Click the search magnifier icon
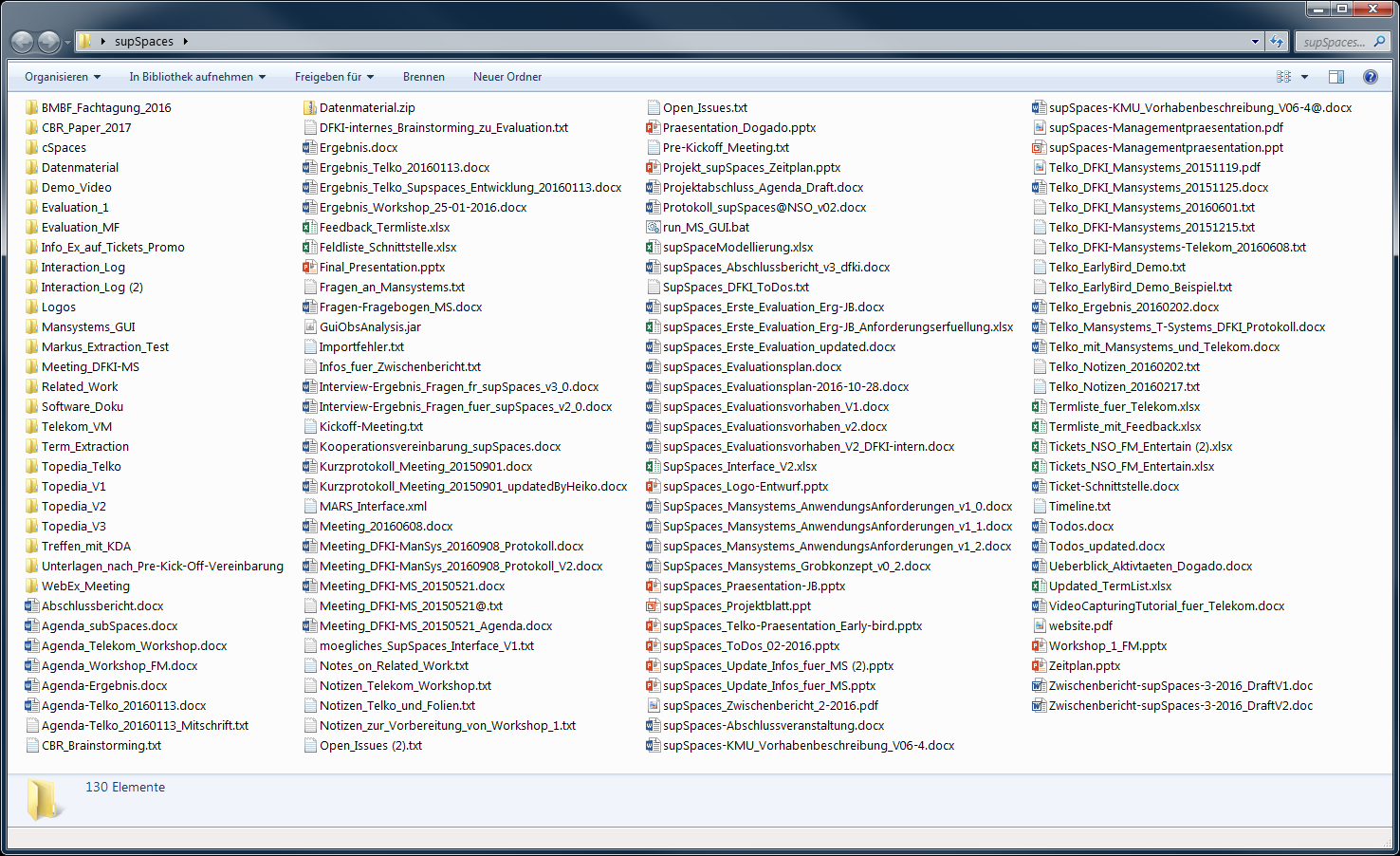The image size is (1400, 856). pyautogui.click(x=1379, y=42)
